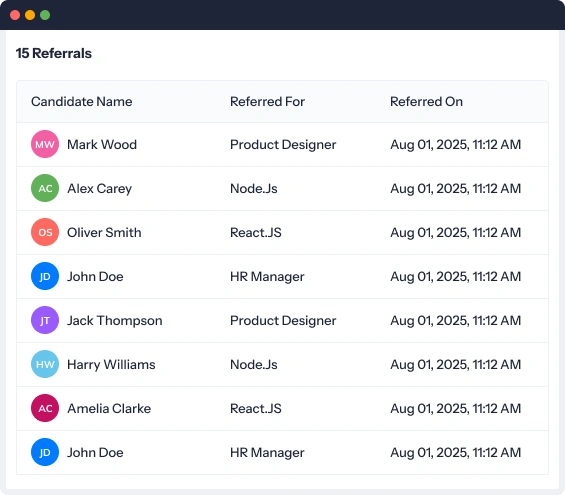Image resolution: width=565 pixels, height=495 pixels.
Task: Click the green AC avatar for Alex Carey
Action: (45, 188)
